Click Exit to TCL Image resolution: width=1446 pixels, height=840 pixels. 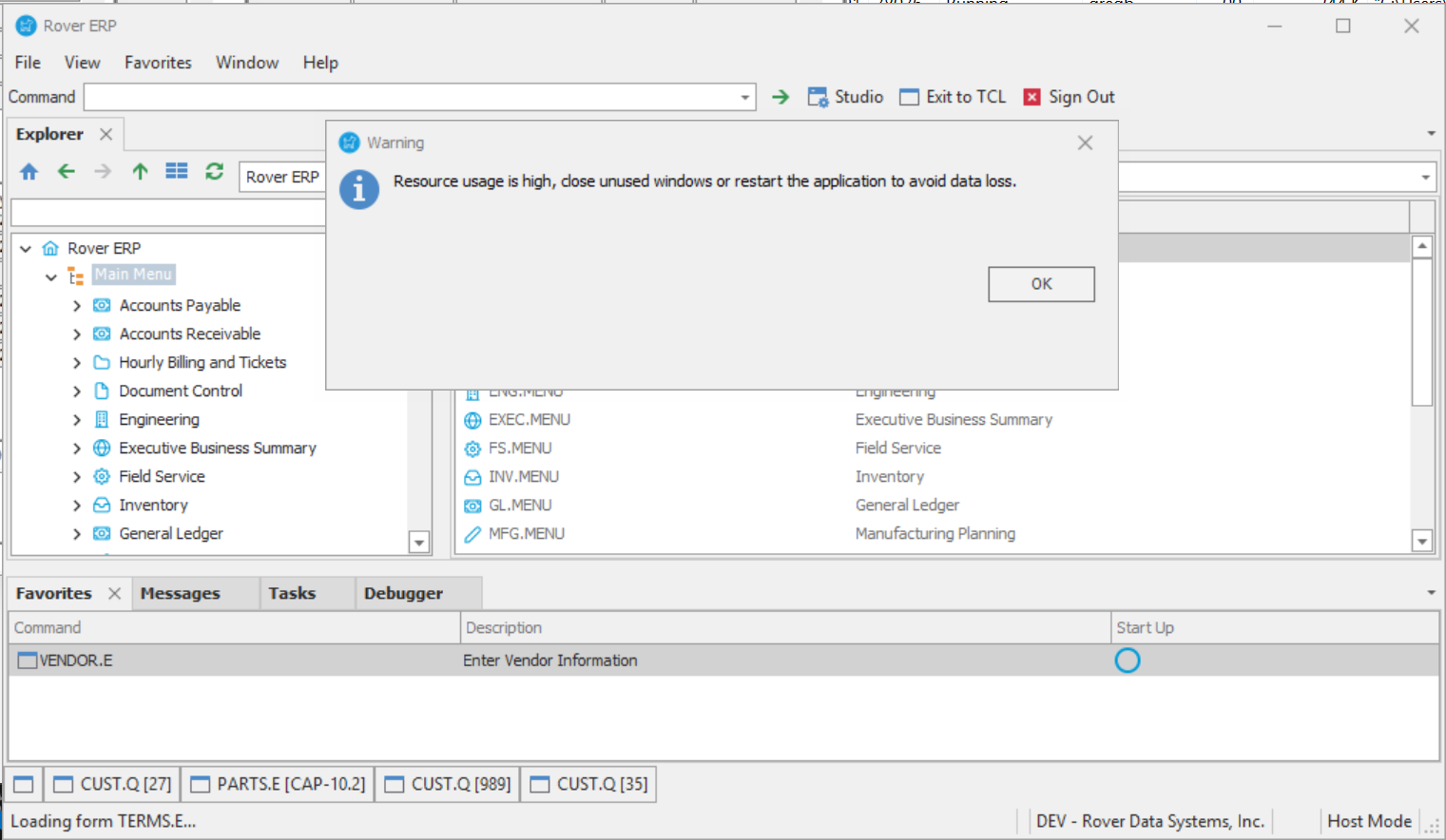pos(953,97)
